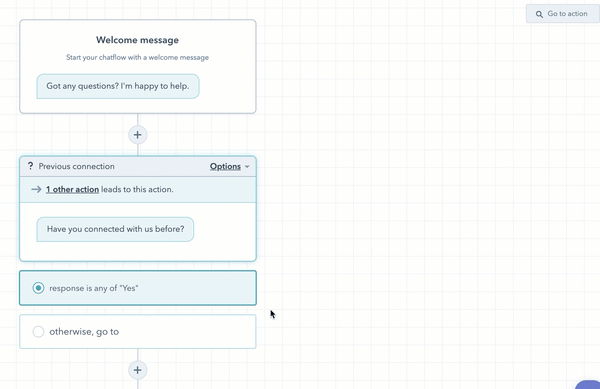Image resolution: width=600 pixels, height=389 pixels.
Task: Click the "otherwise, go to" branch label
Action: [x=84, y=332]
